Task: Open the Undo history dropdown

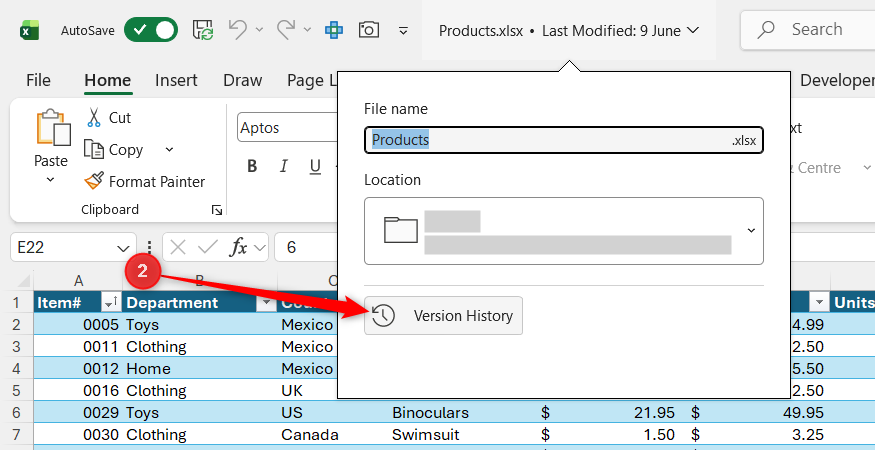Action: coord(259,30)
